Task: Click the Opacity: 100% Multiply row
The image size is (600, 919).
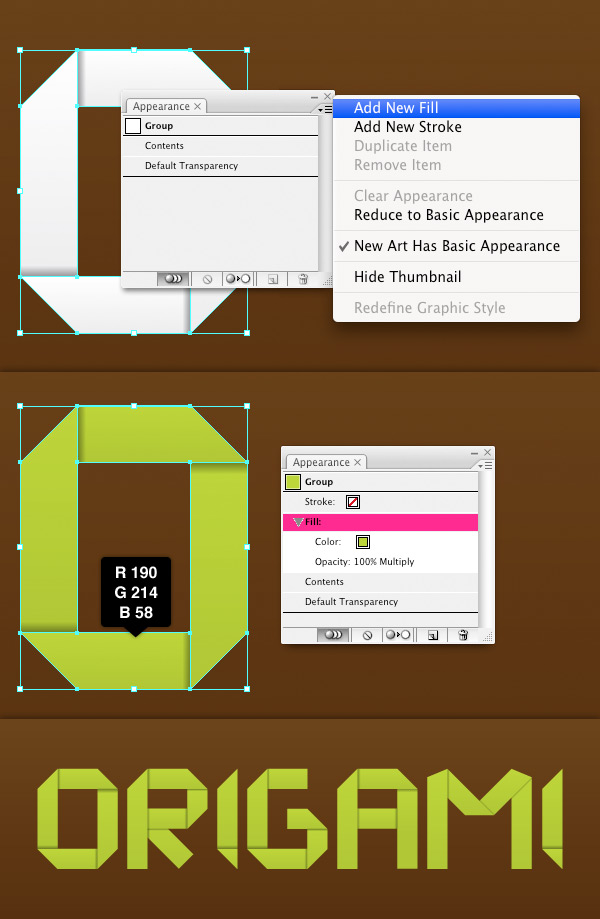Action: pos(364,562)
